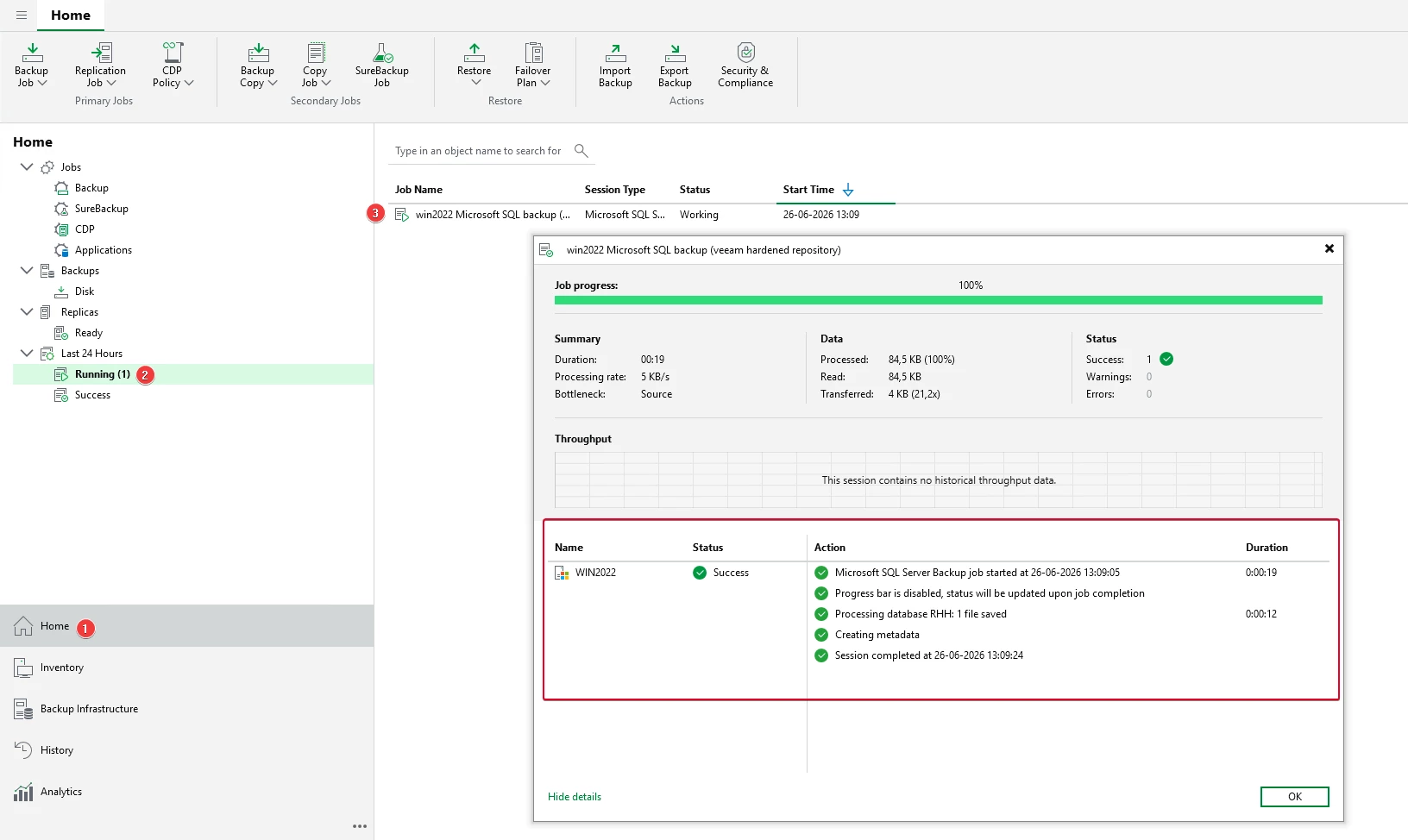This screenshot has height=840, width=1408.
Task: Click the Name column header in details
Action: (569, 548)
